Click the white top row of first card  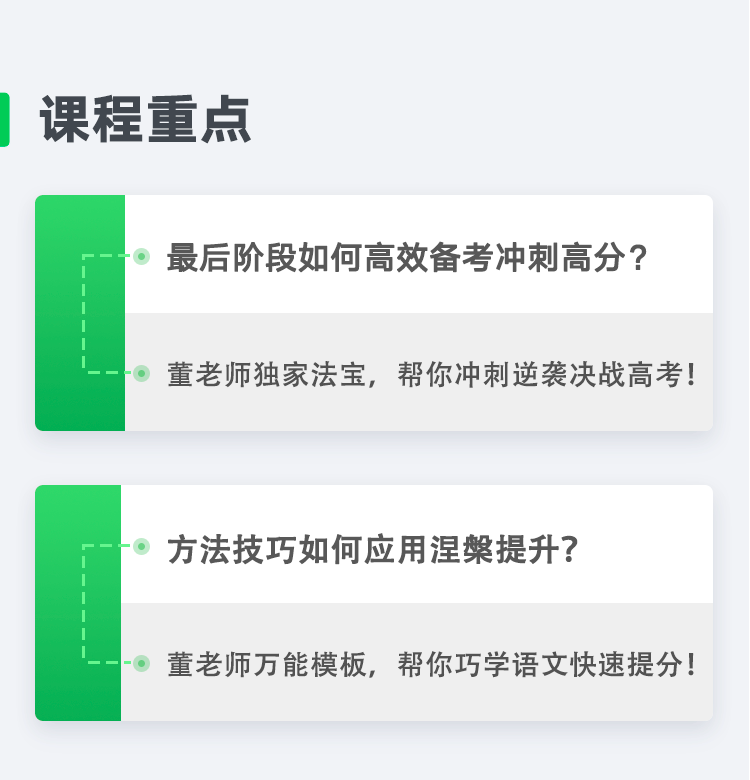419,254
